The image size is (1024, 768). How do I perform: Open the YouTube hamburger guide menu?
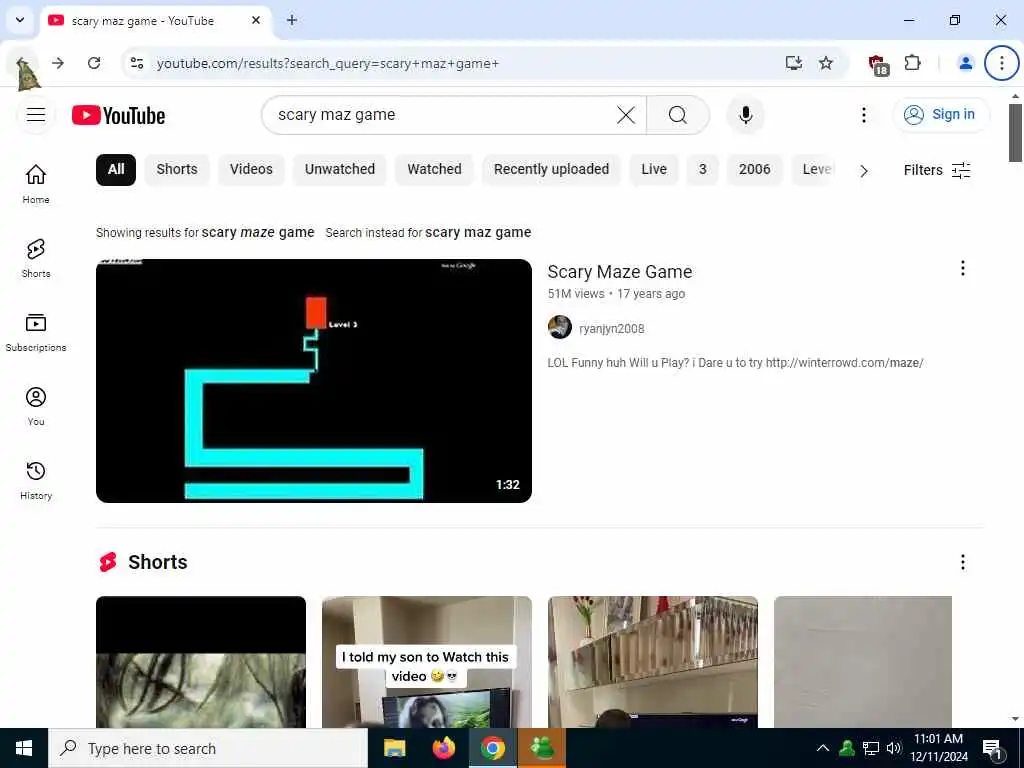coord(36,115)
